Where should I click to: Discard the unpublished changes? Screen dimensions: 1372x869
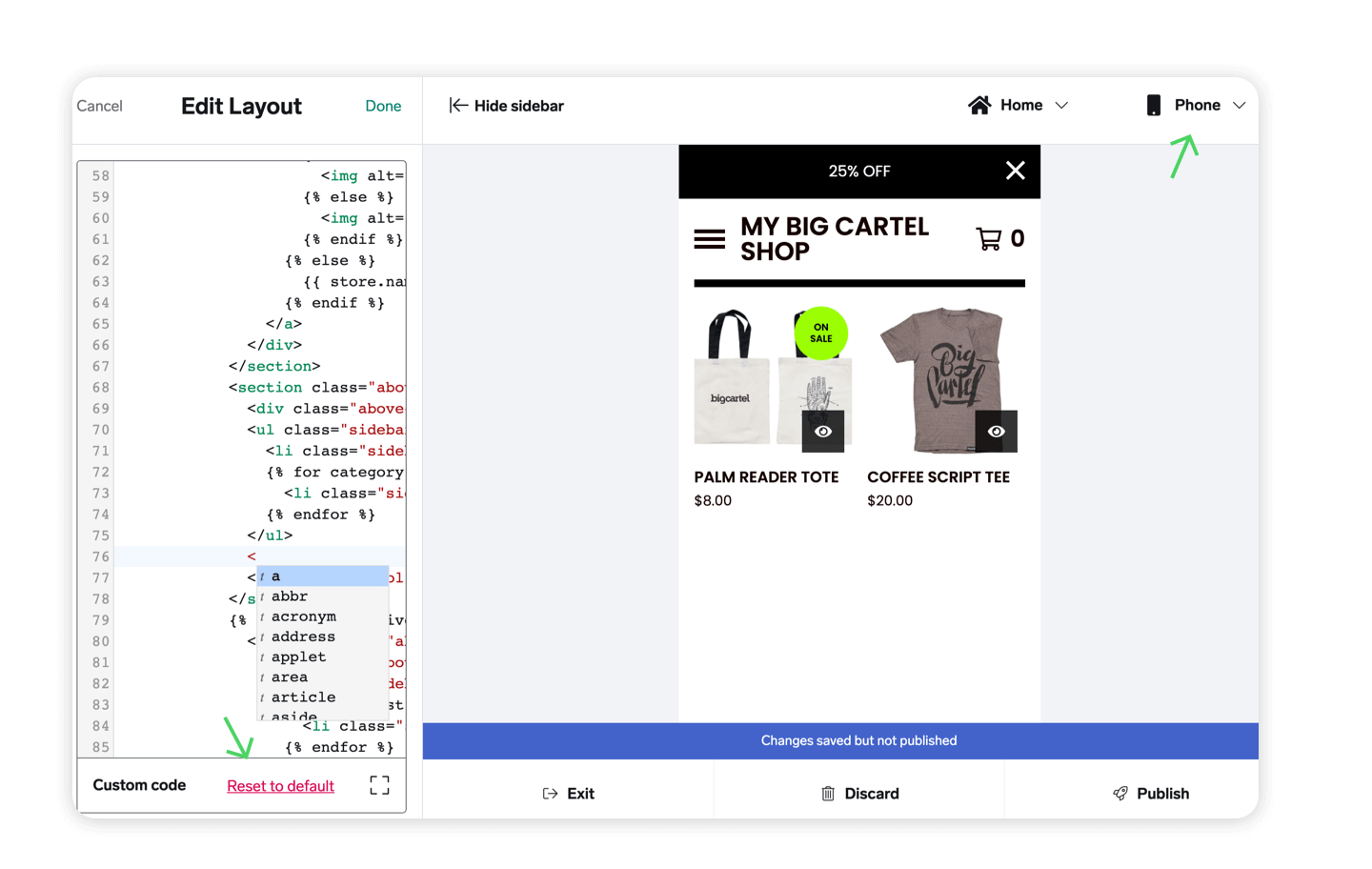(x=859, y=794)
